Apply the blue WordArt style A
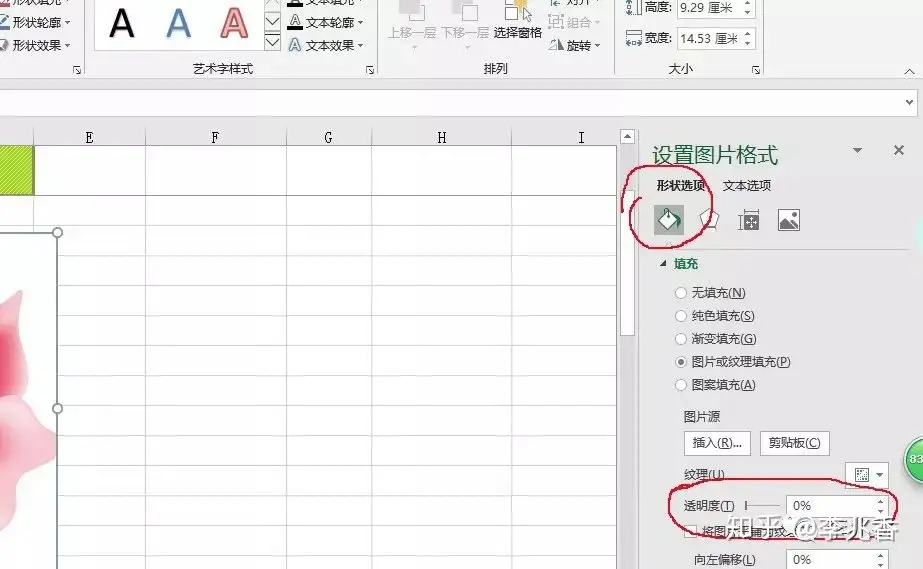923x569 pixels. tap(178, 24)
